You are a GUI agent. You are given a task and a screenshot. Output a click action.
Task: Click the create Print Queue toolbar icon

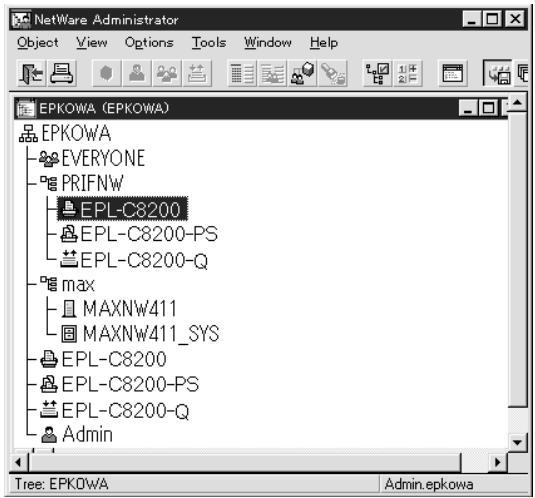click(197, 73)
